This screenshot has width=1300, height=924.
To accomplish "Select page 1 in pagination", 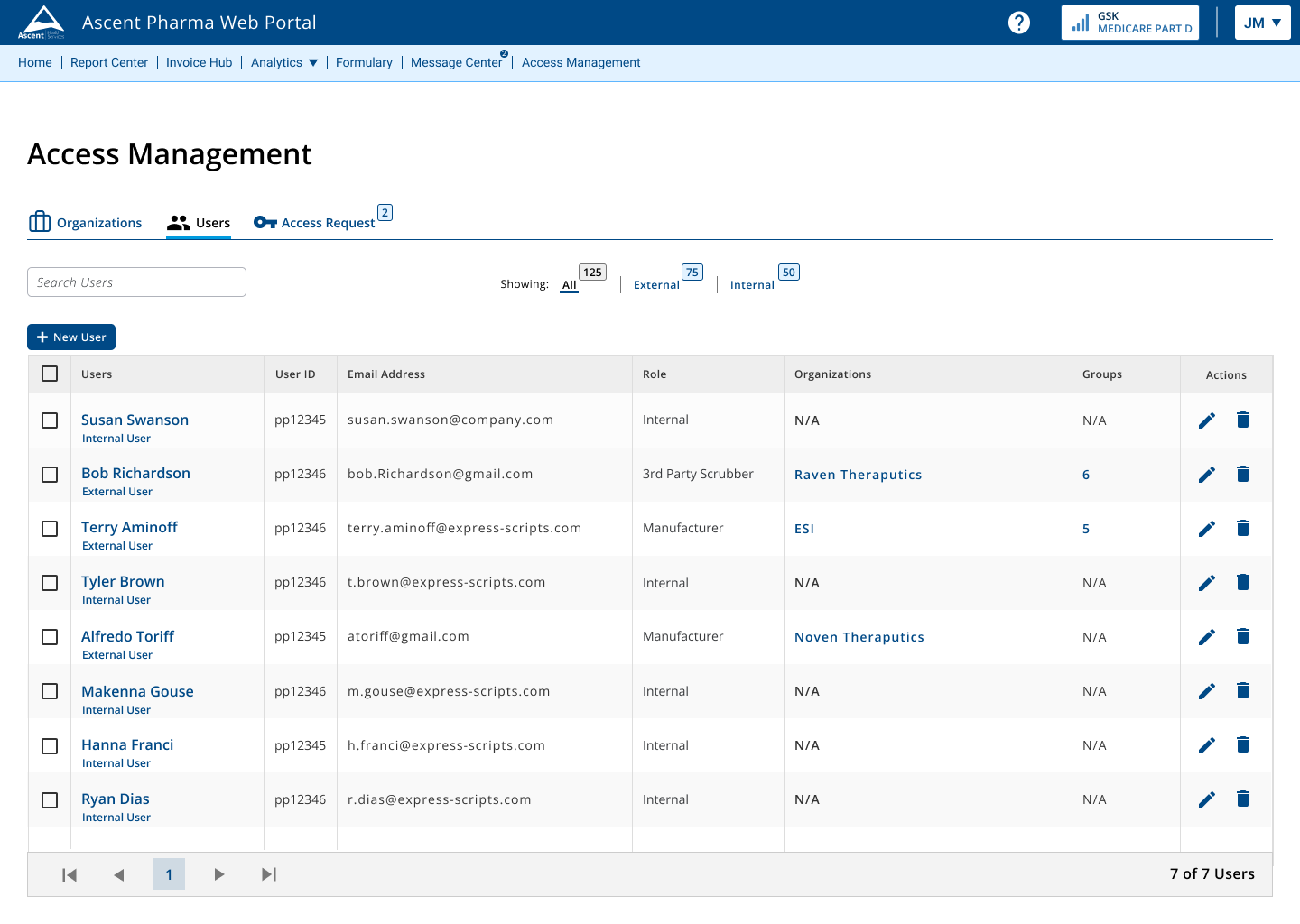I will (x=169, y=874).
